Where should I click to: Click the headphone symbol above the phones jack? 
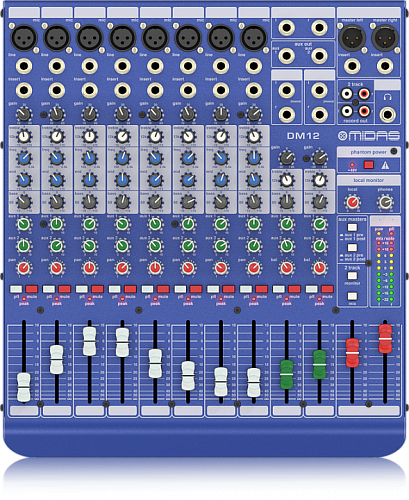(x=387, y=97)
